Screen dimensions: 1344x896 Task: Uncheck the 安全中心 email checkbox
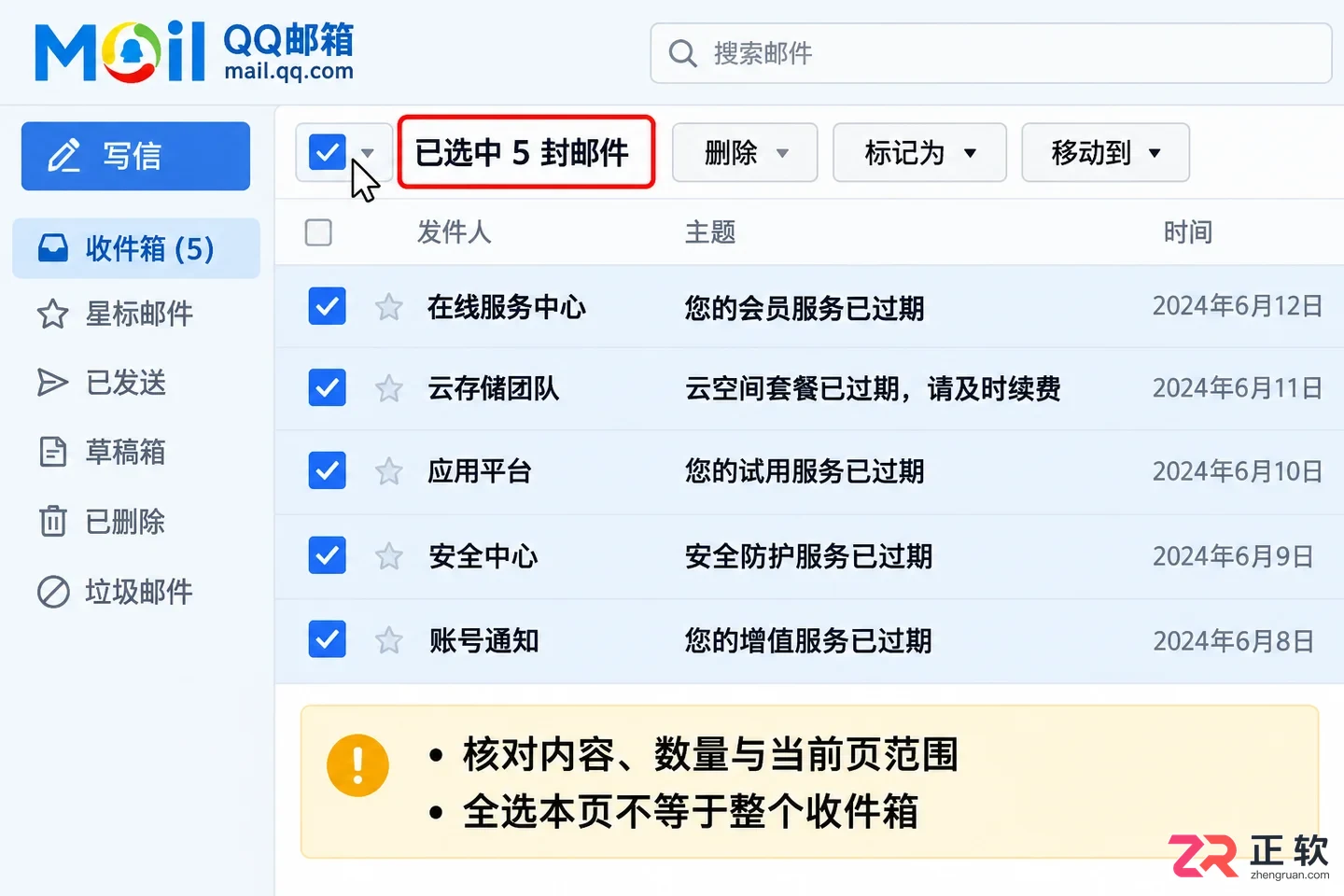click(x=327, y=555)
